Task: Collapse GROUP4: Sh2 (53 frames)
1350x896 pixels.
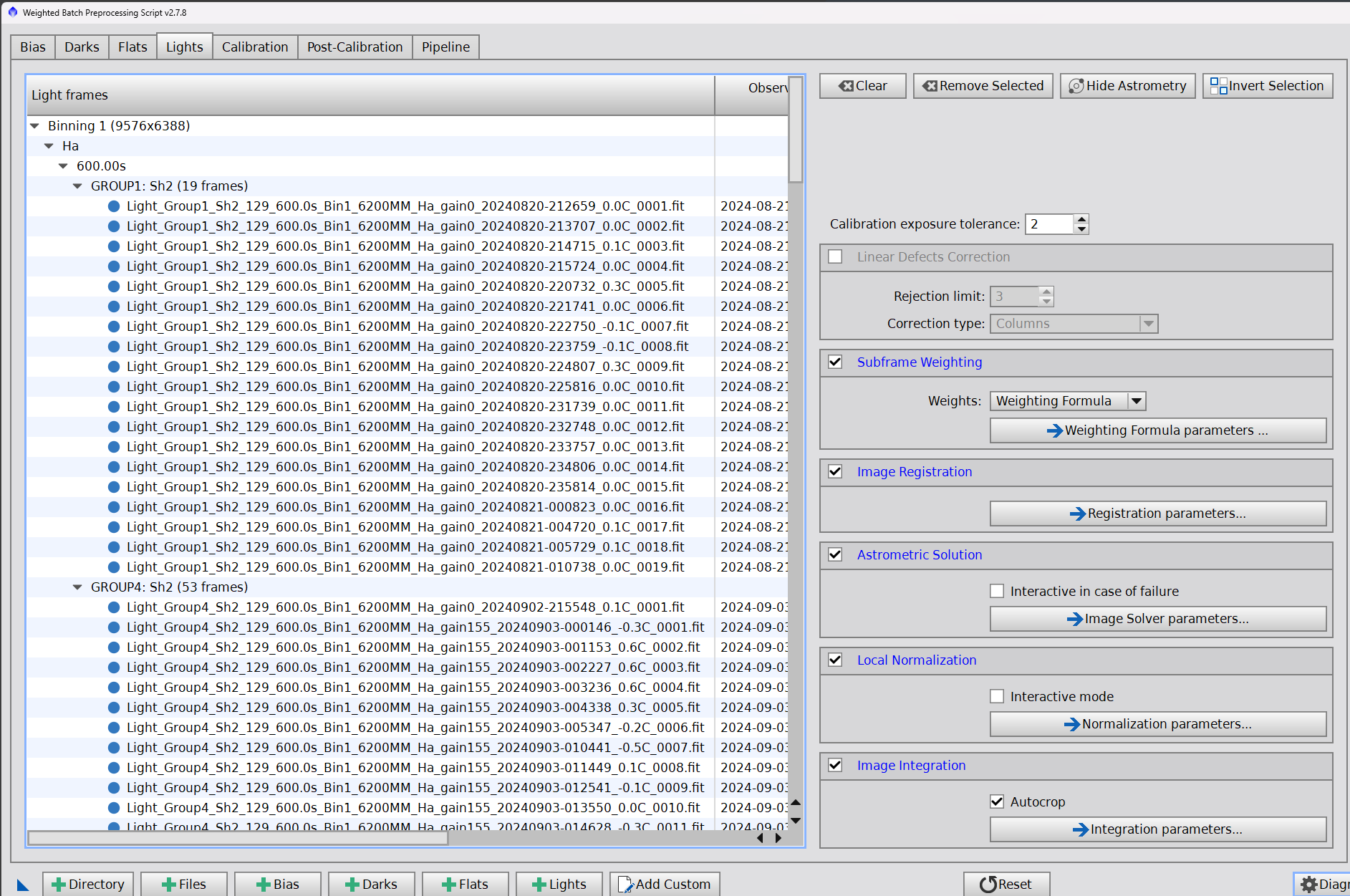Action: tap(77, 587)
